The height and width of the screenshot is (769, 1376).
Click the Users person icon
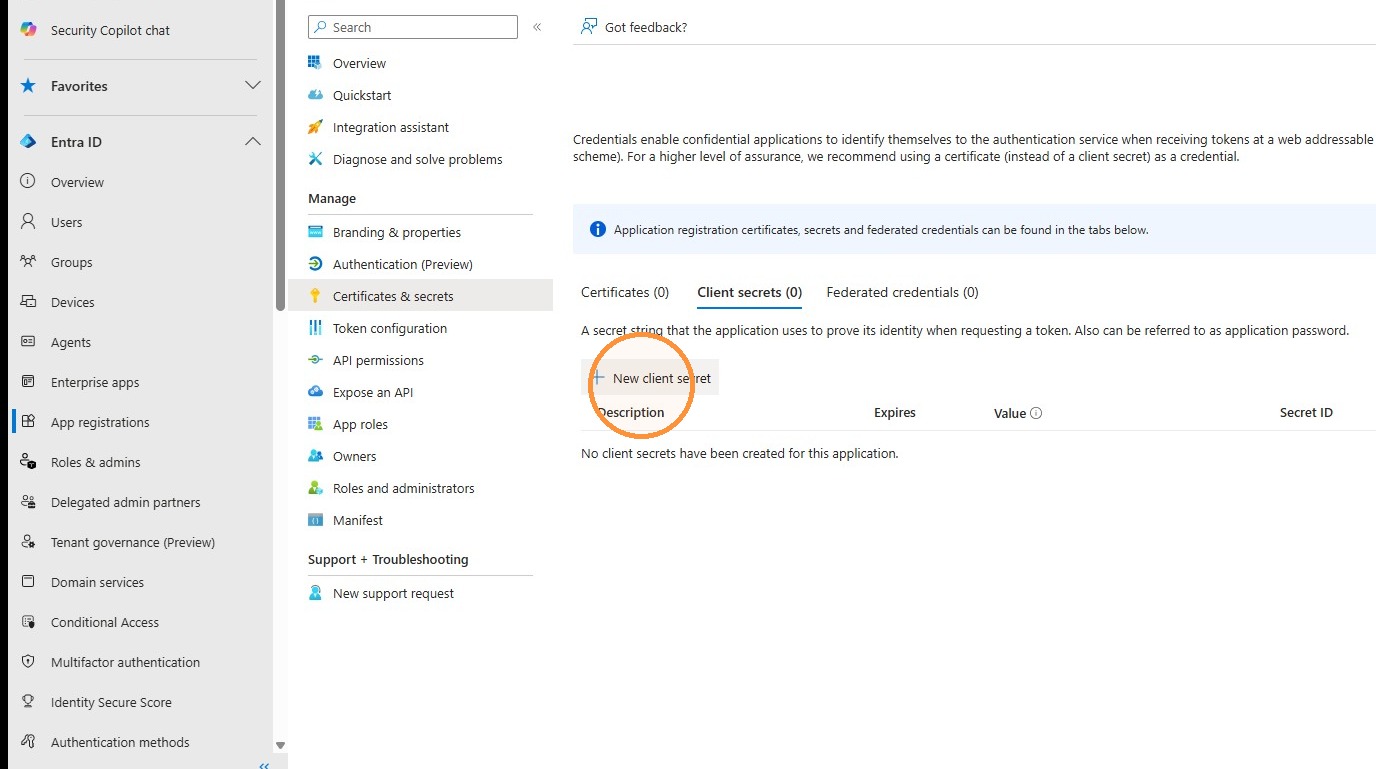[x=28, y=222]
